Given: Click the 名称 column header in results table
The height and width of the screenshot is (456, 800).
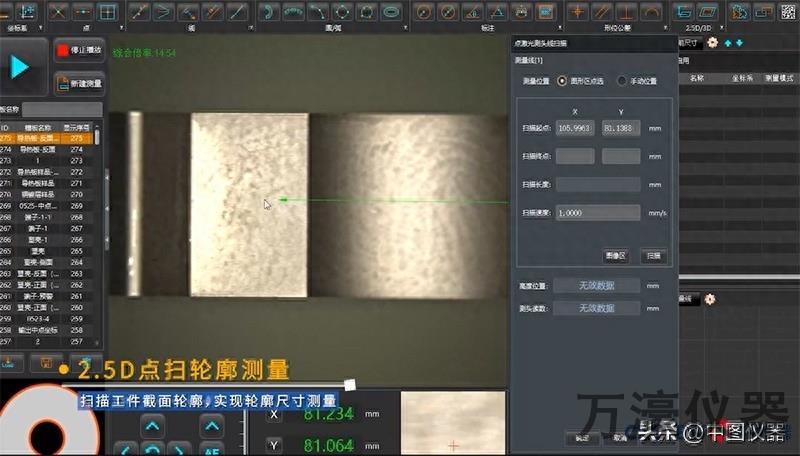Looking at the screenshot, I should pos(697,78).
